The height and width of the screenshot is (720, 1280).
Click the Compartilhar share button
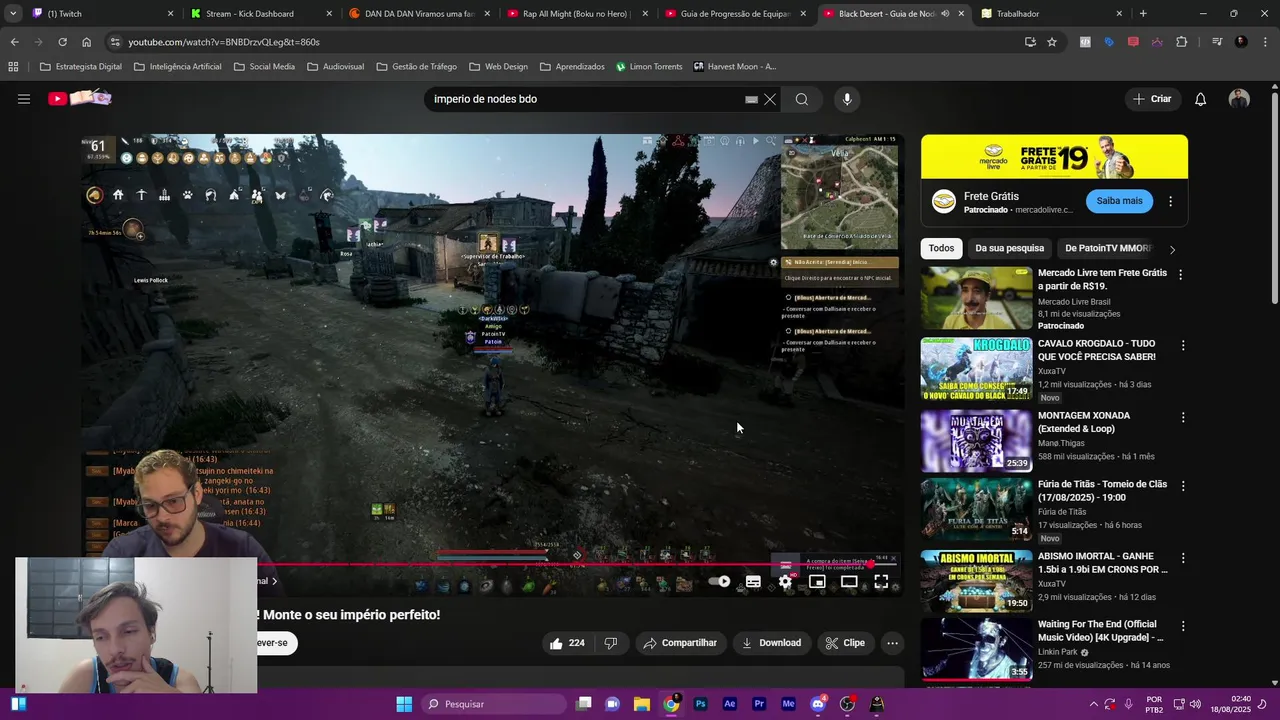tap(680, 643)
